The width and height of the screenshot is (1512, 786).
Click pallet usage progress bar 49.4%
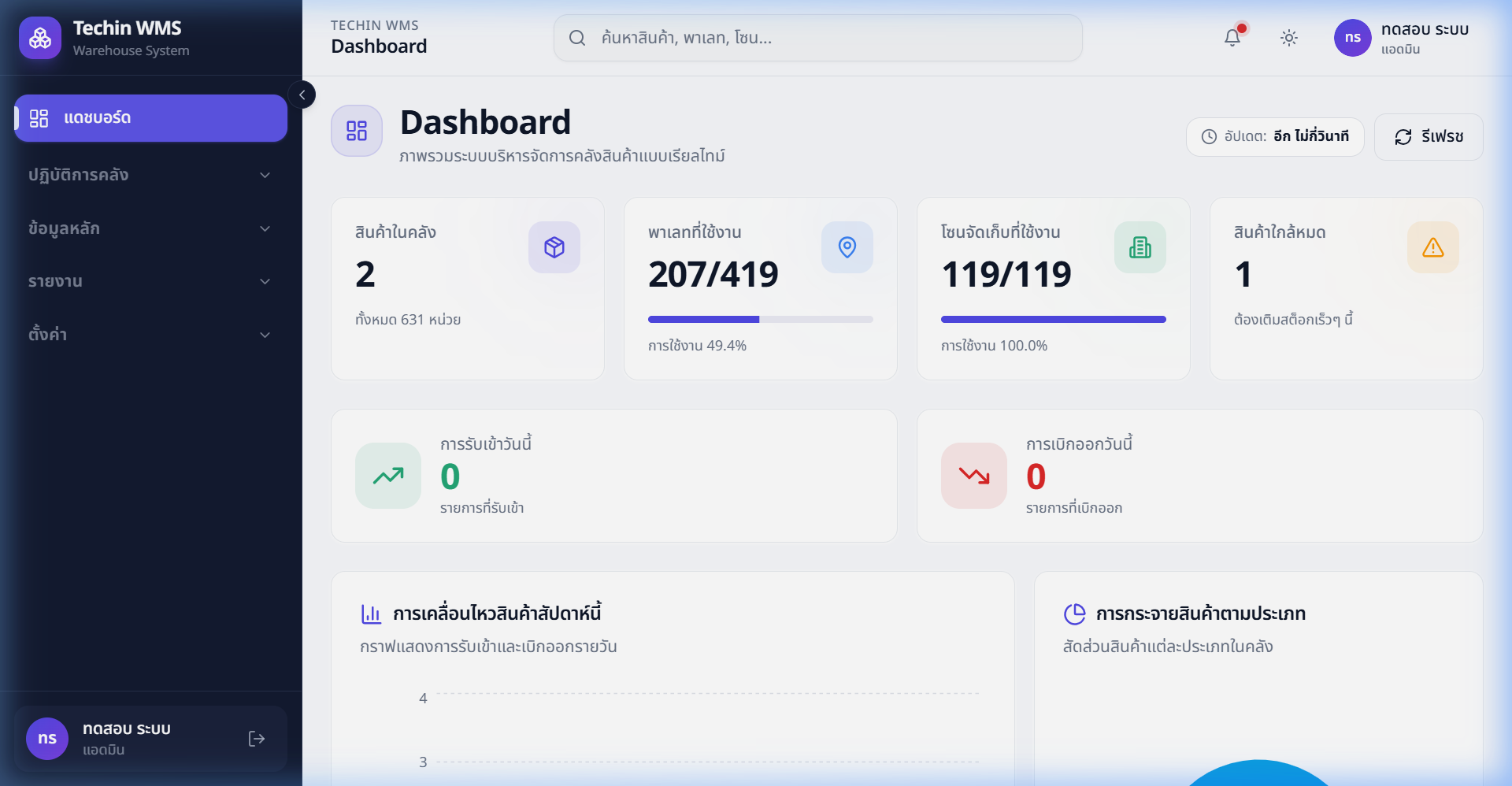click(x=761, y=320)
